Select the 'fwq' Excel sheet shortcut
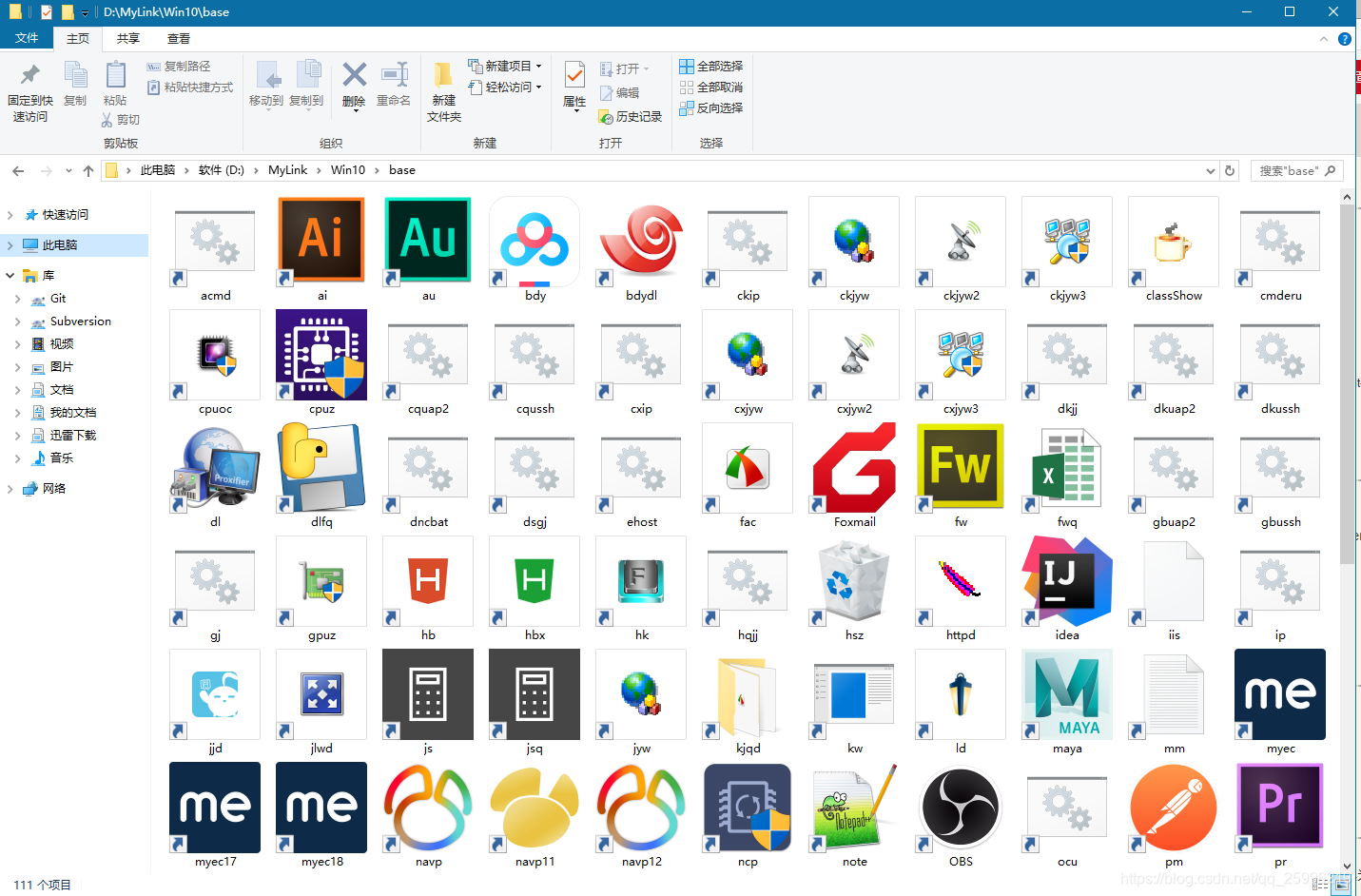Image resolution: width=1361 pixels, height=896 pixels. pos(1067,468)
